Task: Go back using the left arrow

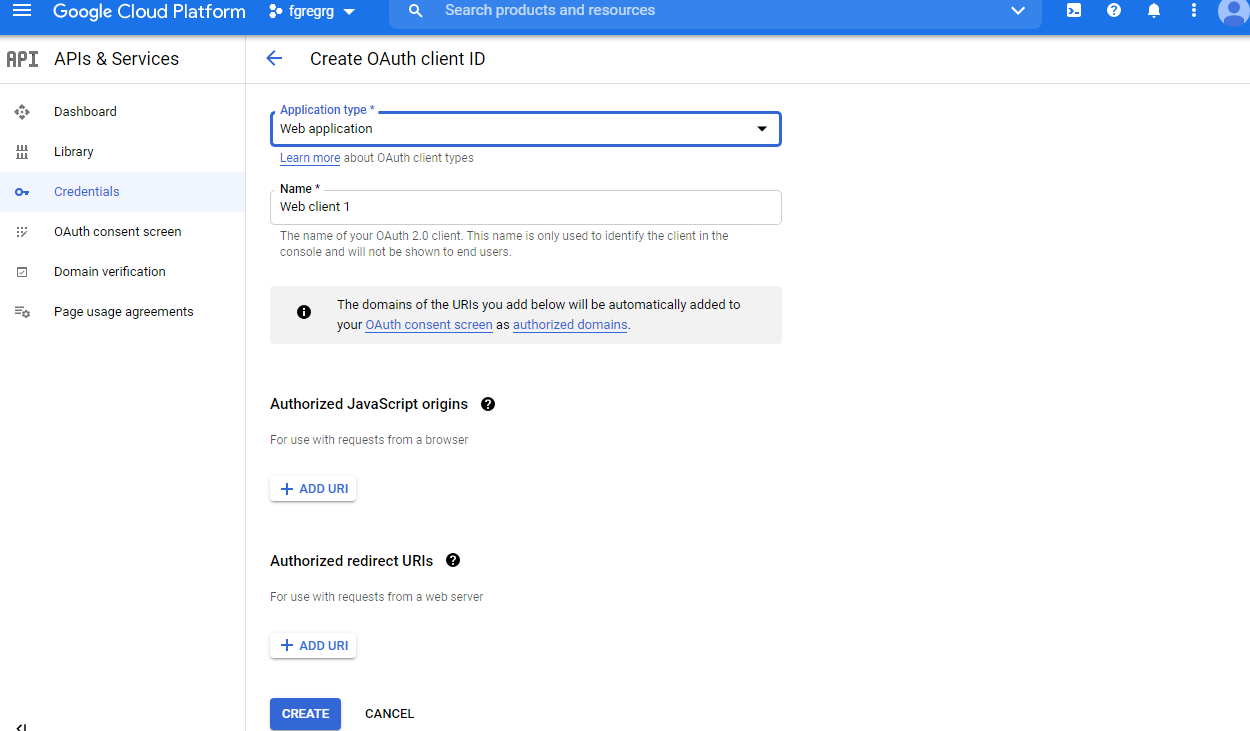Action: [x=274, y=59]
